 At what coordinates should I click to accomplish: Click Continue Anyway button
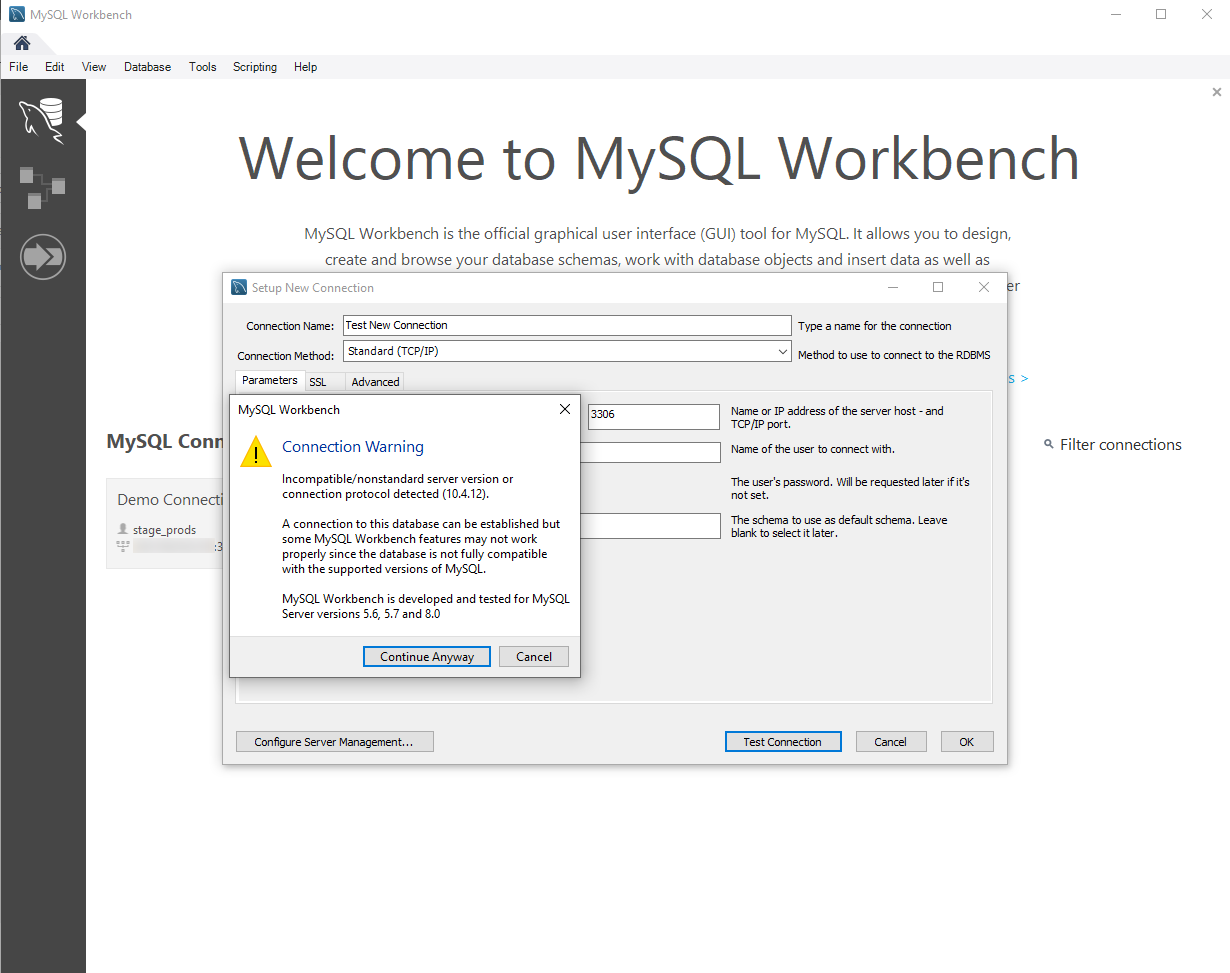[427, 657]
